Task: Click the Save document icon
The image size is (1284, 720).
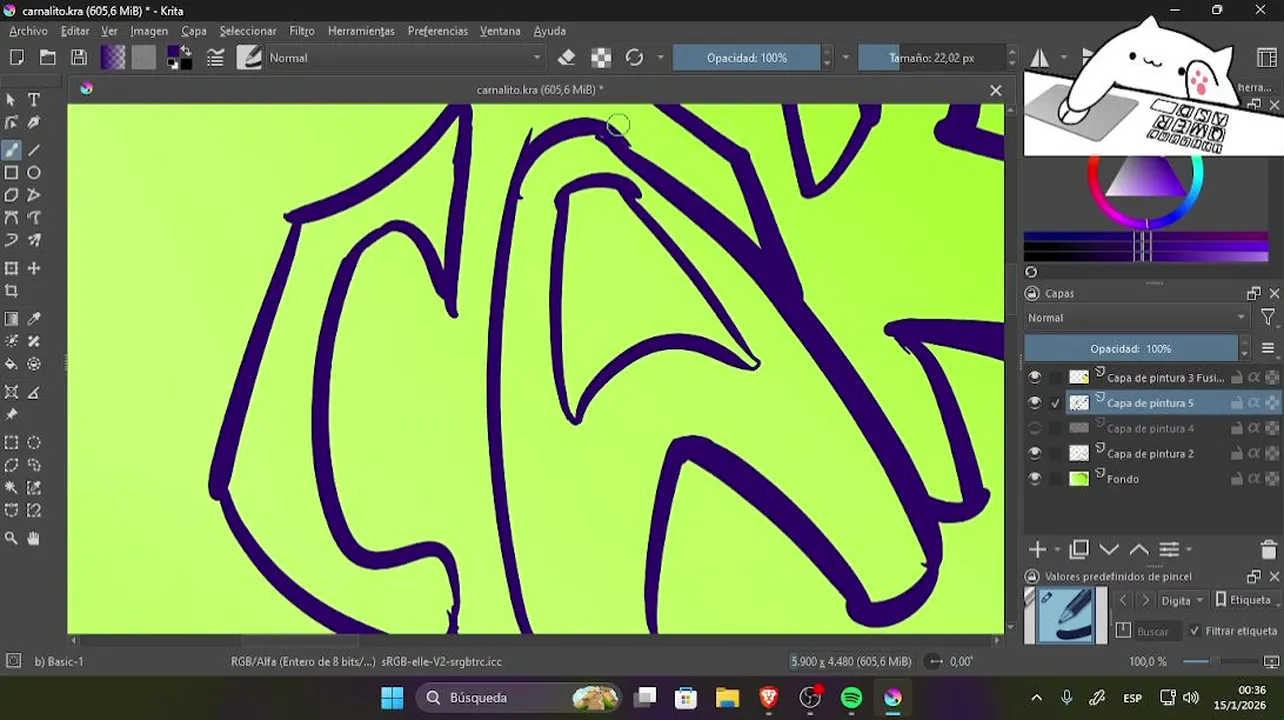Action: 79,58
